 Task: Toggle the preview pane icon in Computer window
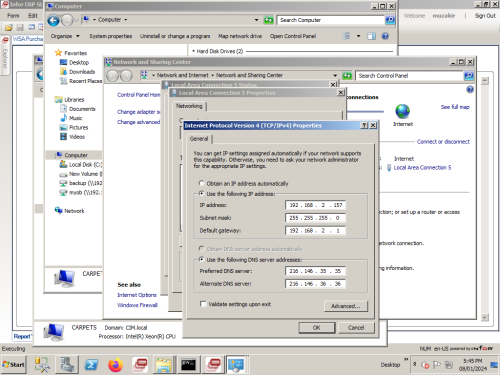tap(371, 36)
